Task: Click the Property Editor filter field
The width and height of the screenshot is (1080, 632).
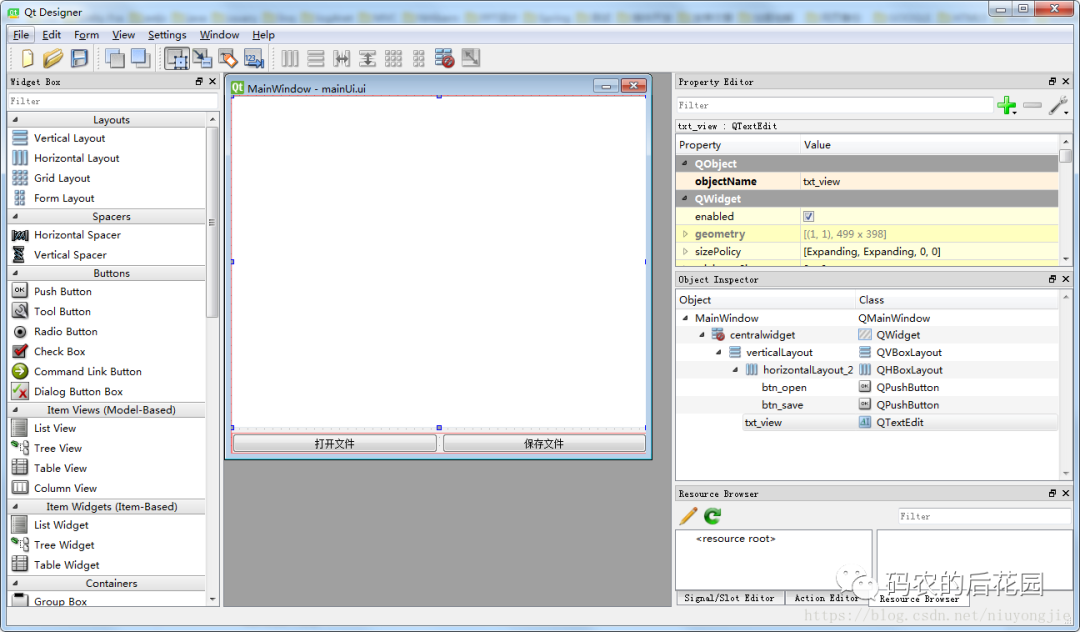Action: click(x=835, y=105)
